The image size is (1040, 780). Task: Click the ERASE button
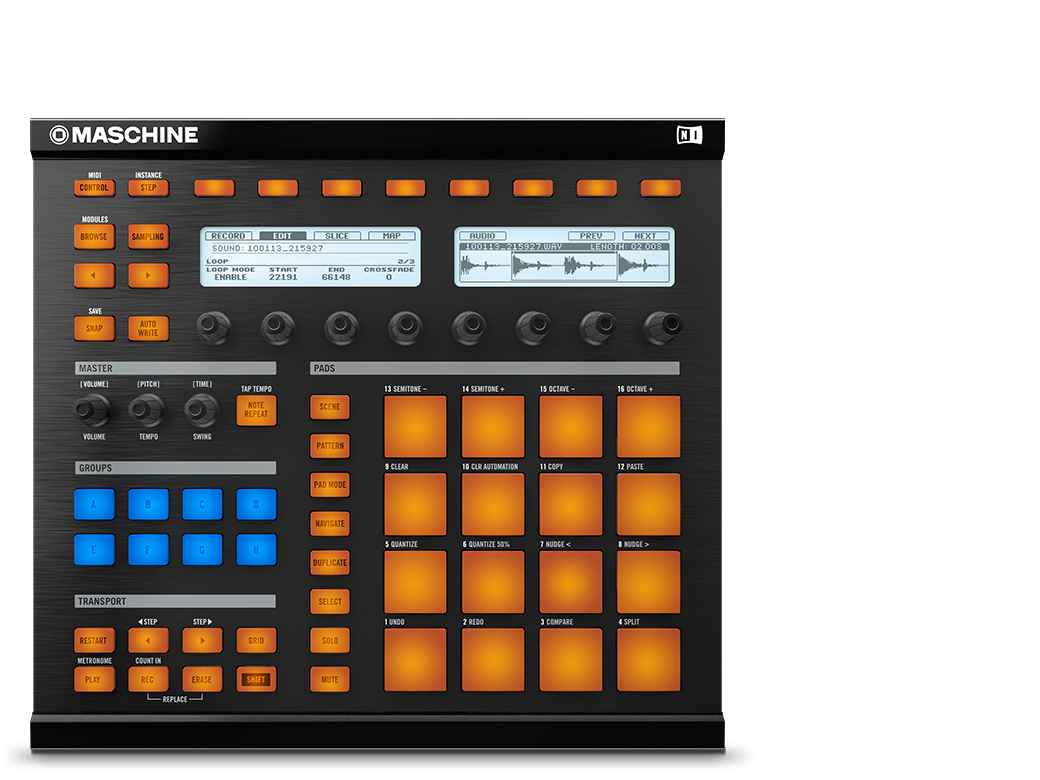tap(202, 680)
